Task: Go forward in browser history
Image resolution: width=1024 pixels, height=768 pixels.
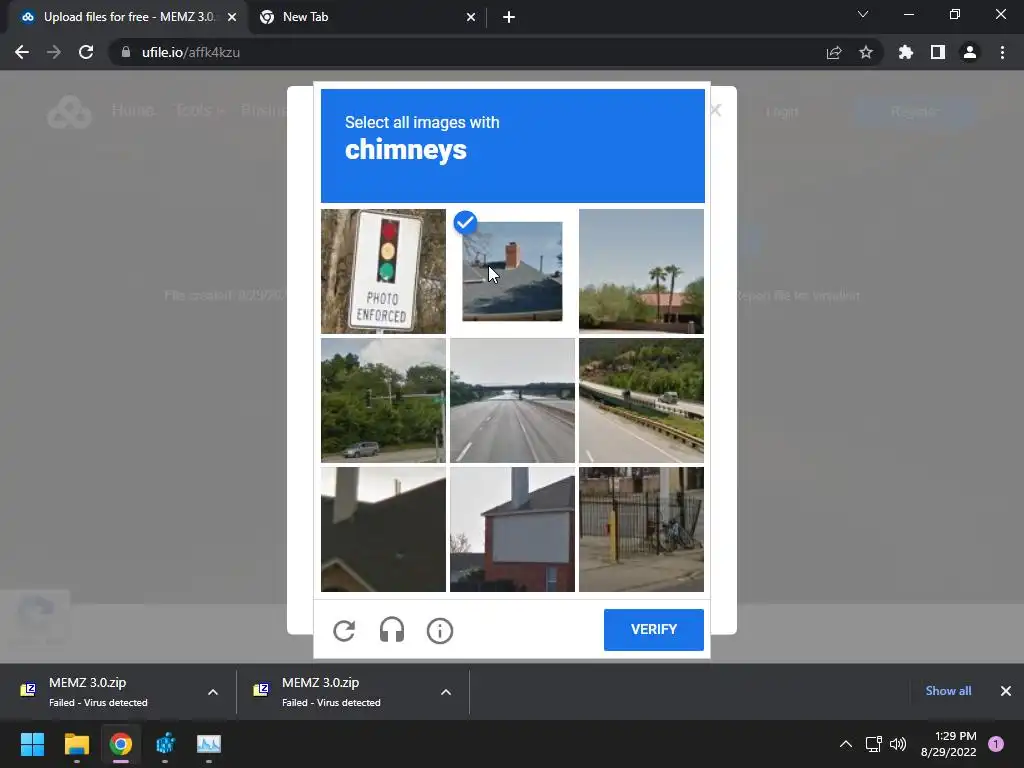Action: (x=54, y=52)
